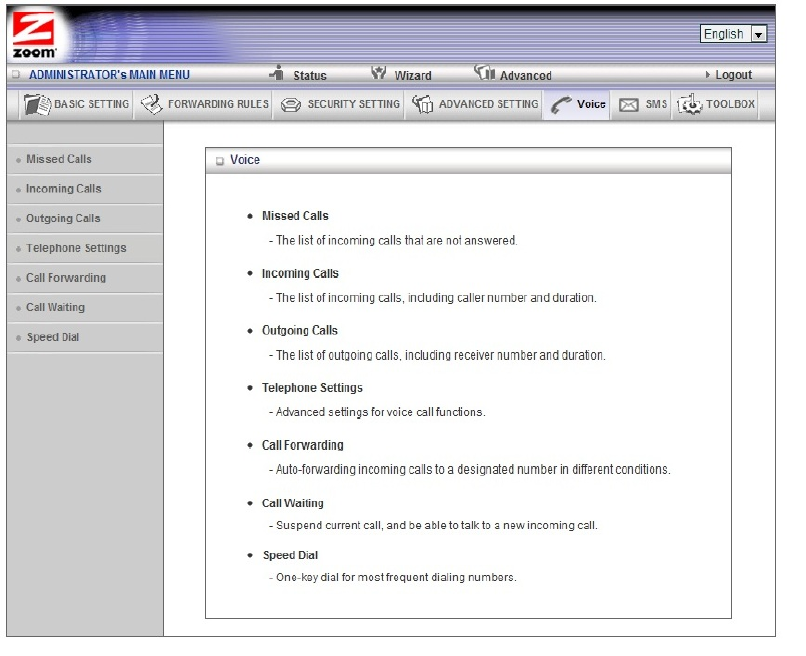Click Missed Calls heading in Voice panel
This screenshot has width=806, height=656.
[295, 216]
